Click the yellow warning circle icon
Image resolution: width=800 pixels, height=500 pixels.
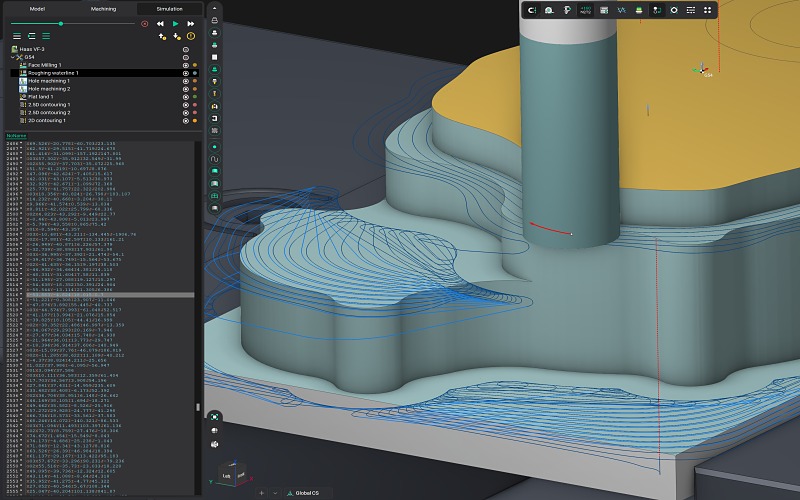tap(191, 36)
